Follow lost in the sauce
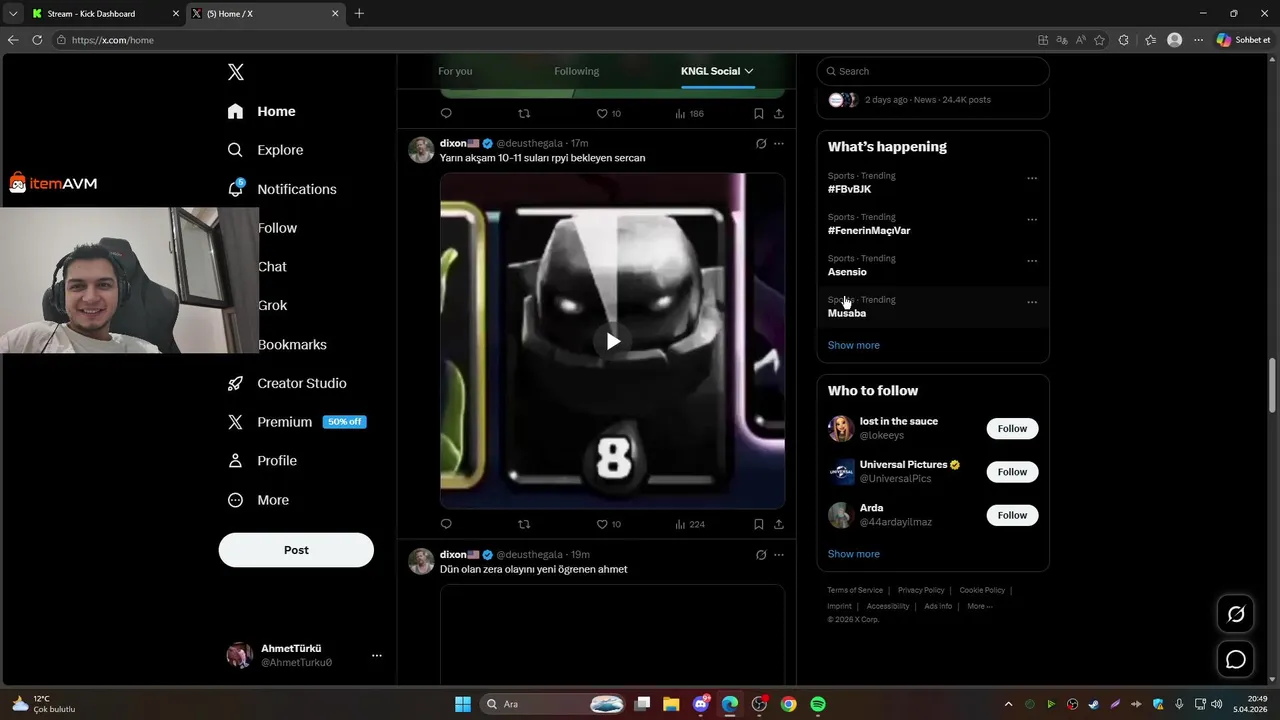 pyautogui.click(x=1012, y=428)
